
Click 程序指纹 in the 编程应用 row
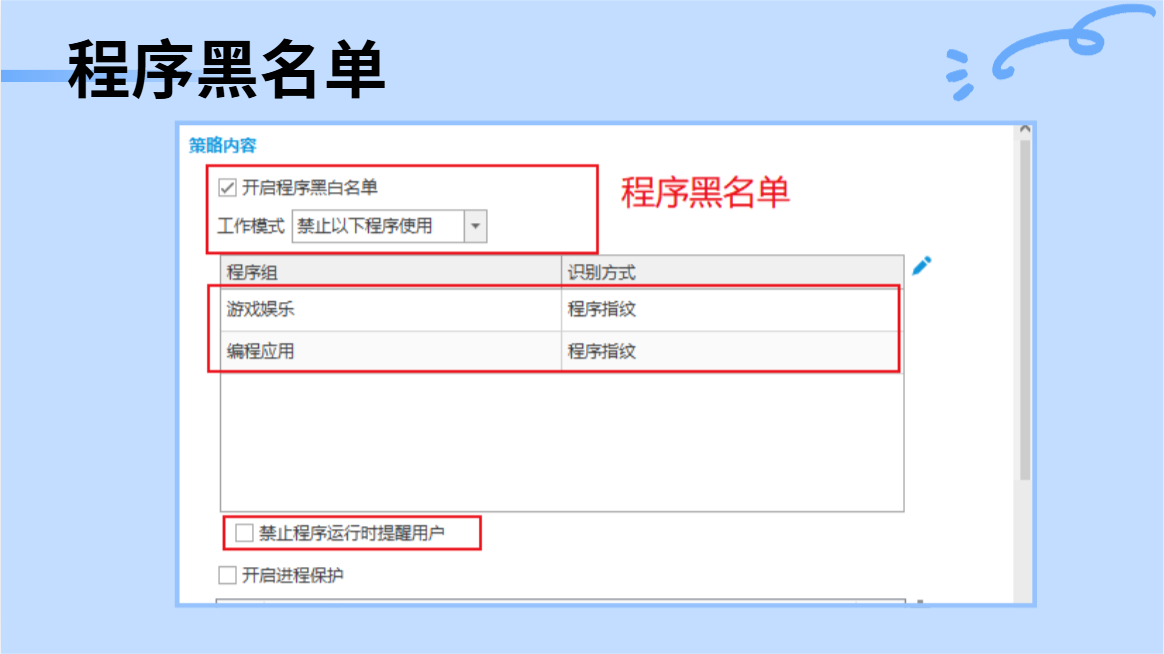601,351
